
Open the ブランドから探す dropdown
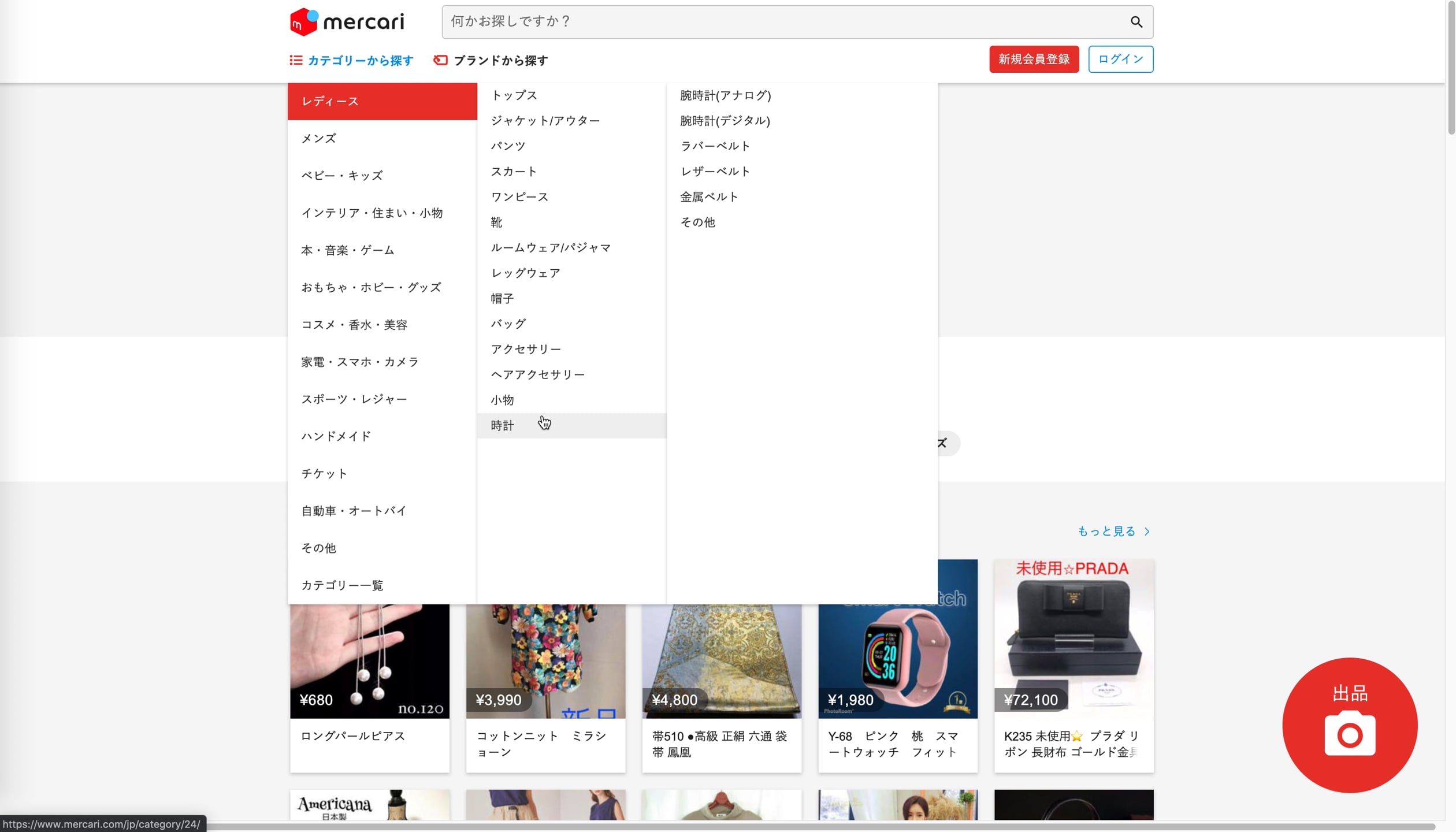pyautogui.click(x=500, y=61)
